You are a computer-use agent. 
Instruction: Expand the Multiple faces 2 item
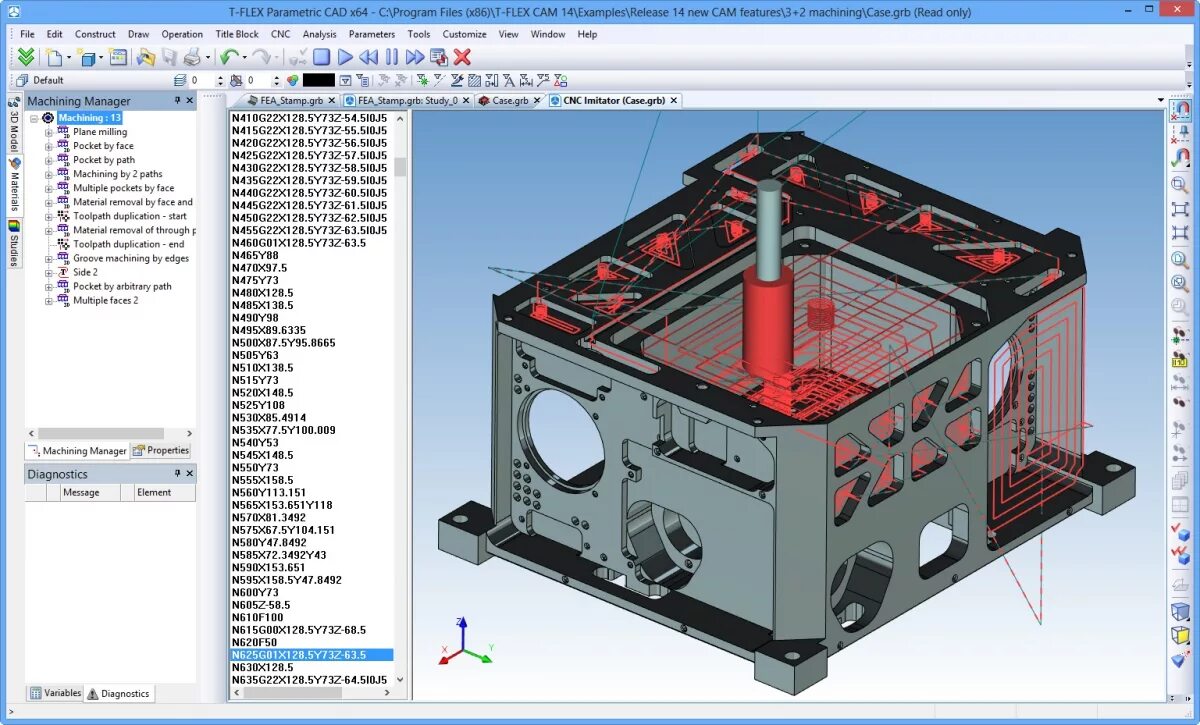point(48,300)
